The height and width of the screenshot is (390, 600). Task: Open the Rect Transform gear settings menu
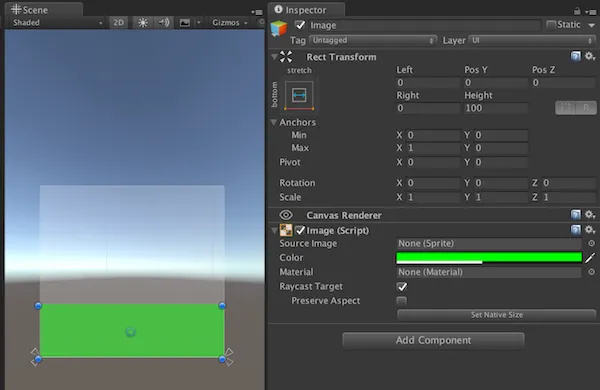point(590,56)
